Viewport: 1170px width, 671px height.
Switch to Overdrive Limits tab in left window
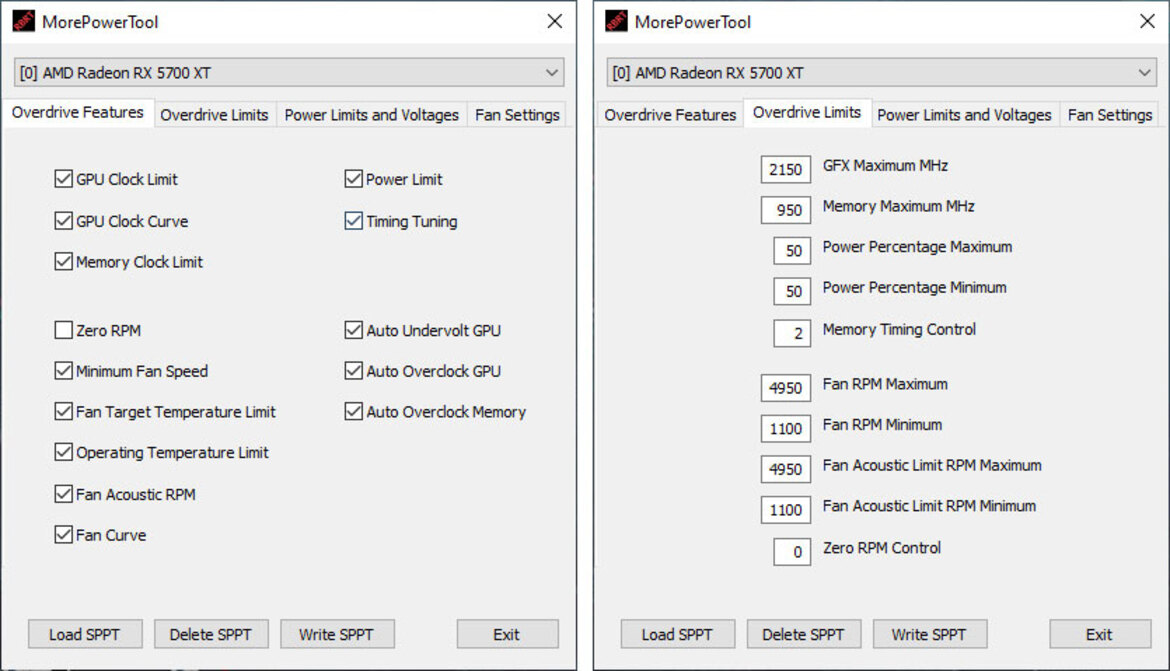coord(214,115)
